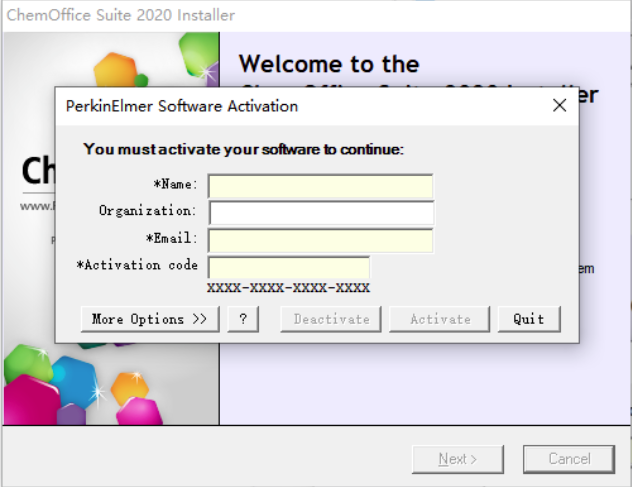
Task: Click the *Activation code label
Action: (137, 265)
